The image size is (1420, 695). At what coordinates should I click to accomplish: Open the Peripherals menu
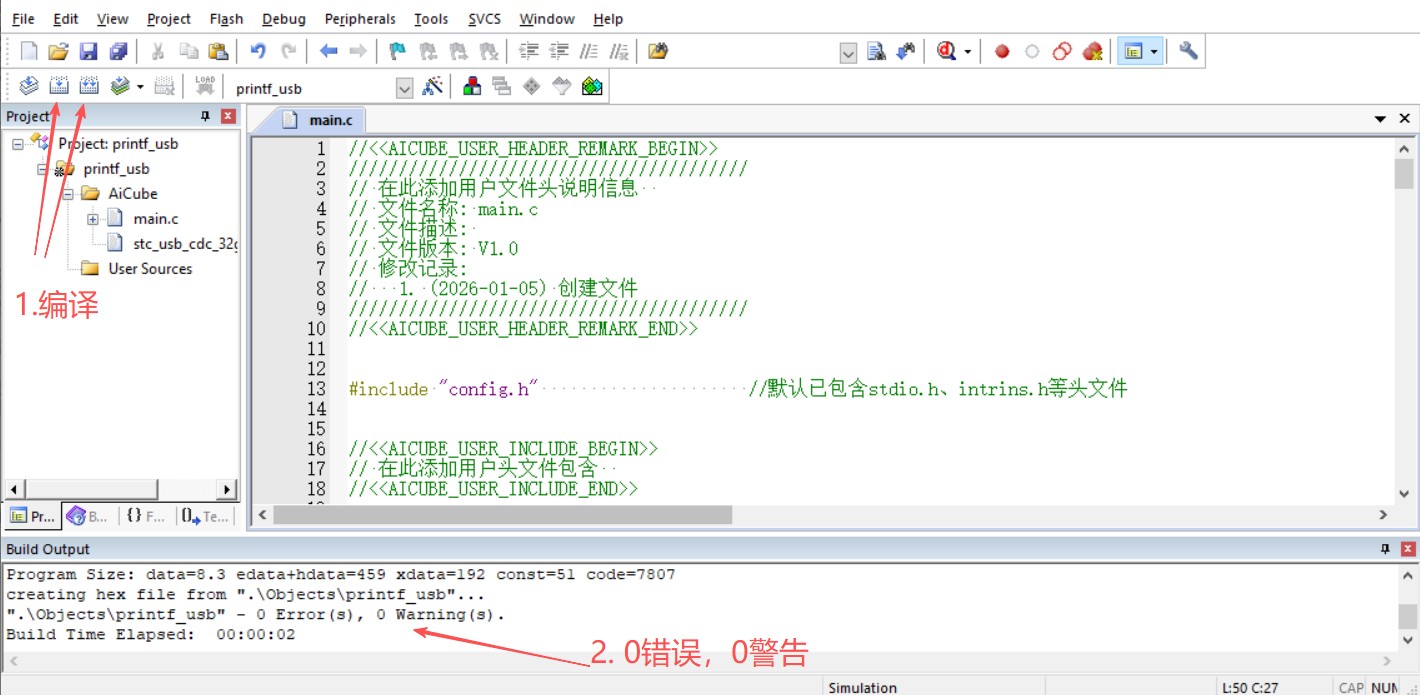(359, 18)
